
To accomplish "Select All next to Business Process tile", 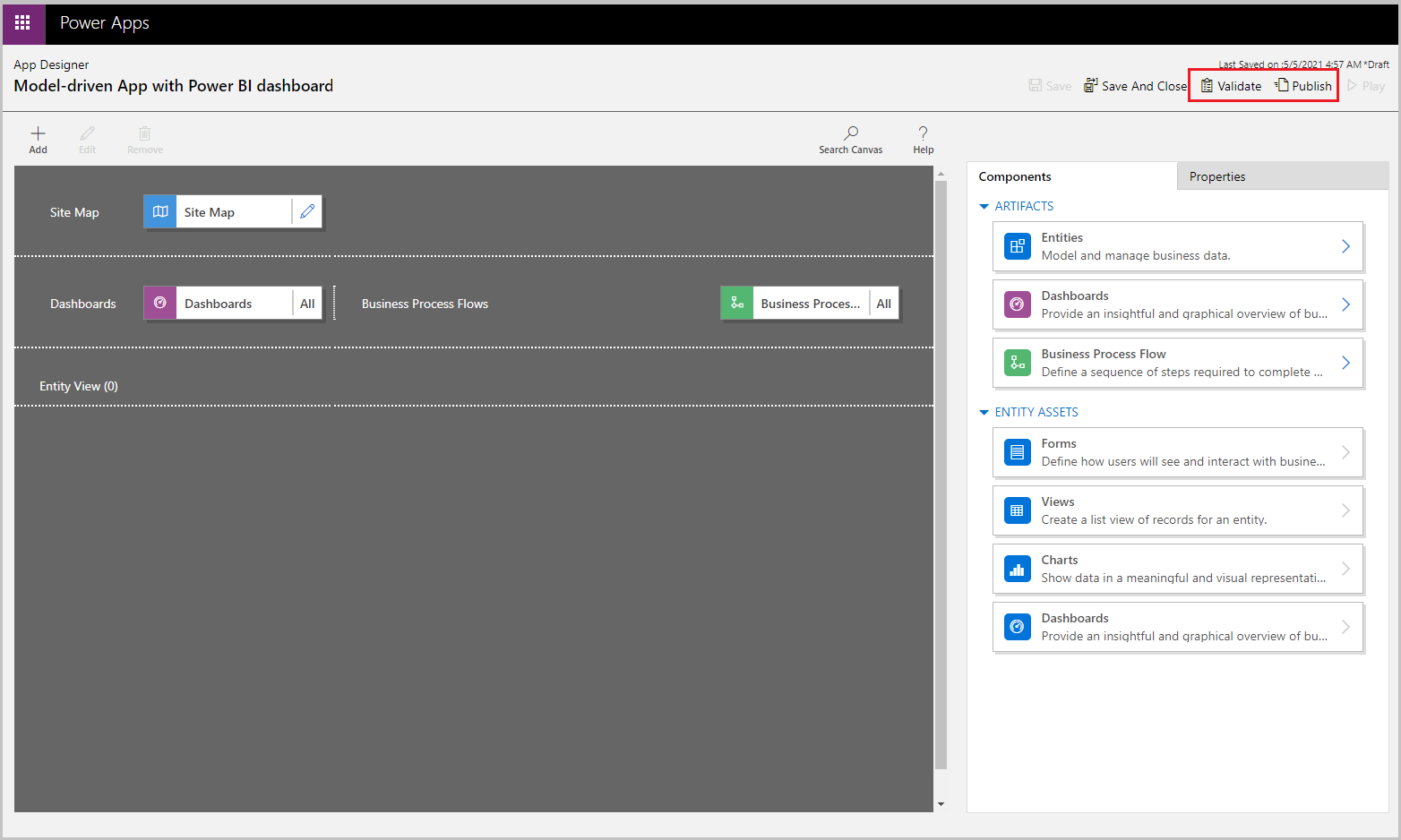I will point(884,304).
